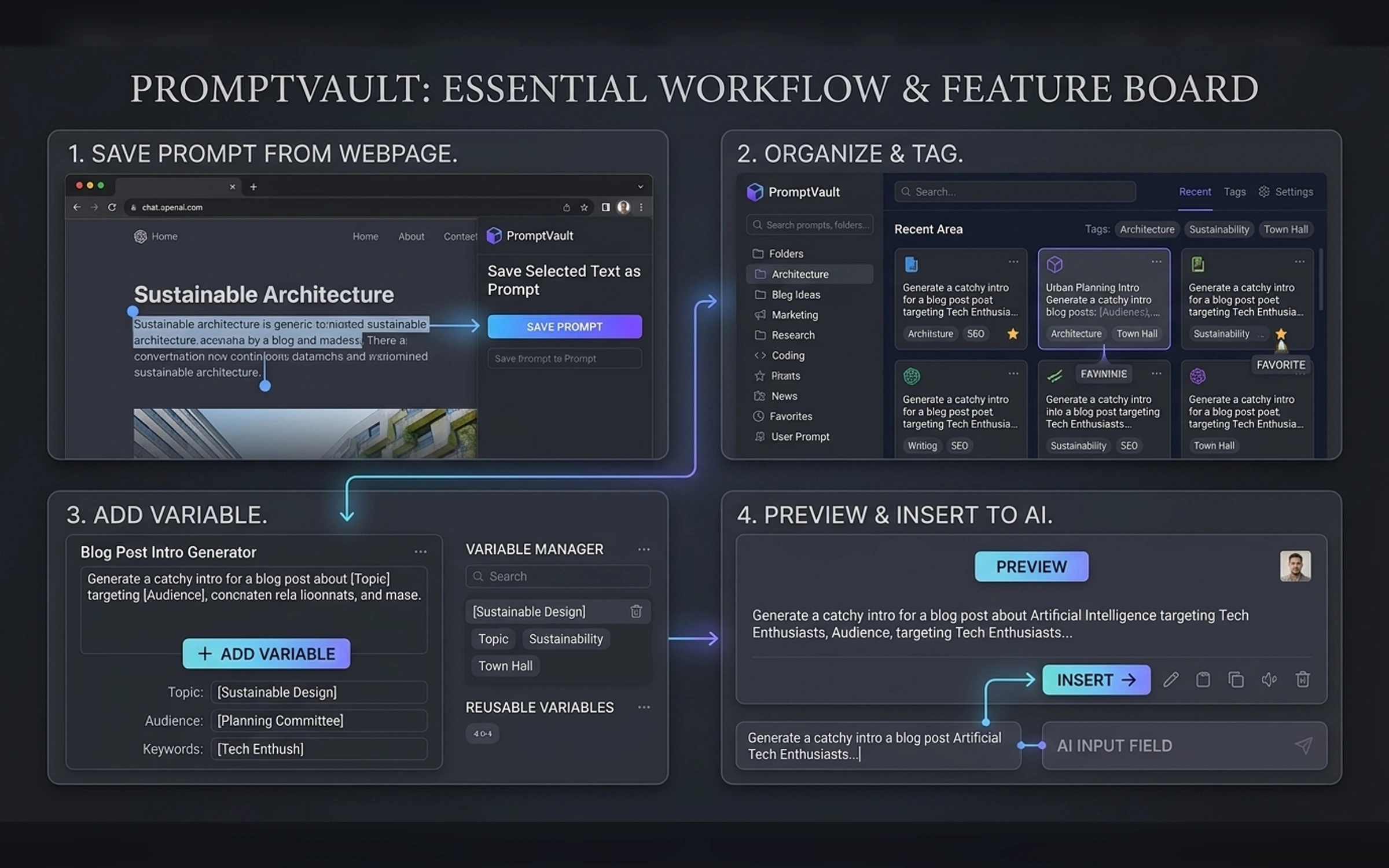1389x868 pixels.
Task: Reload the chat.openai.com page
Action: tap(112, 207)
